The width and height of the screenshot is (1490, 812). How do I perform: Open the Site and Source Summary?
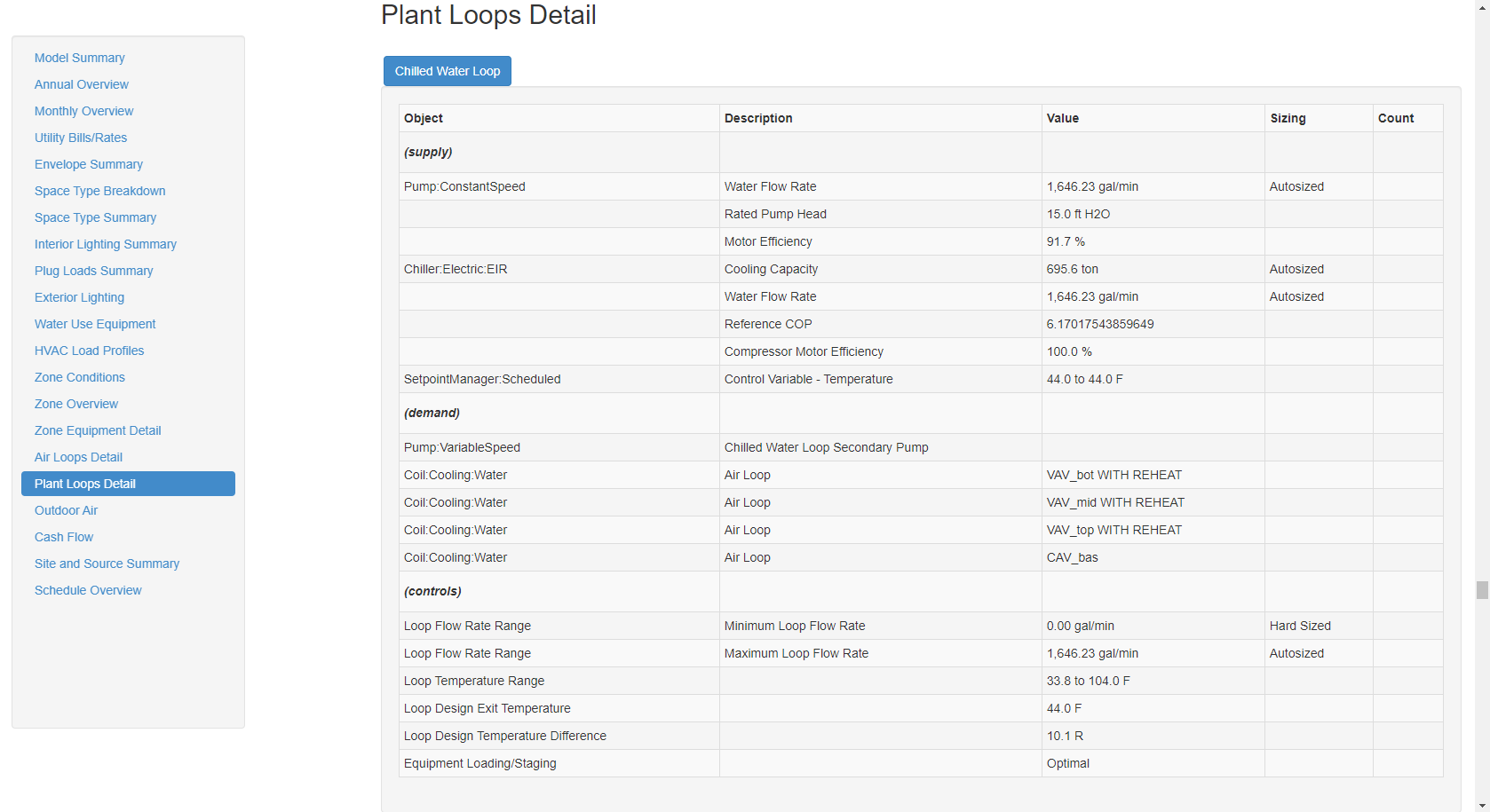[x=107, y=564]
